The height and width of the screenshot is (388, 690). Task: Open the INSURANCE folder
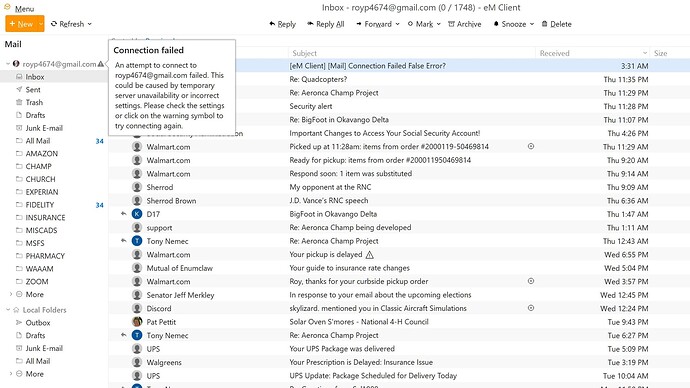pyautogui.click(x=54, y=217)
